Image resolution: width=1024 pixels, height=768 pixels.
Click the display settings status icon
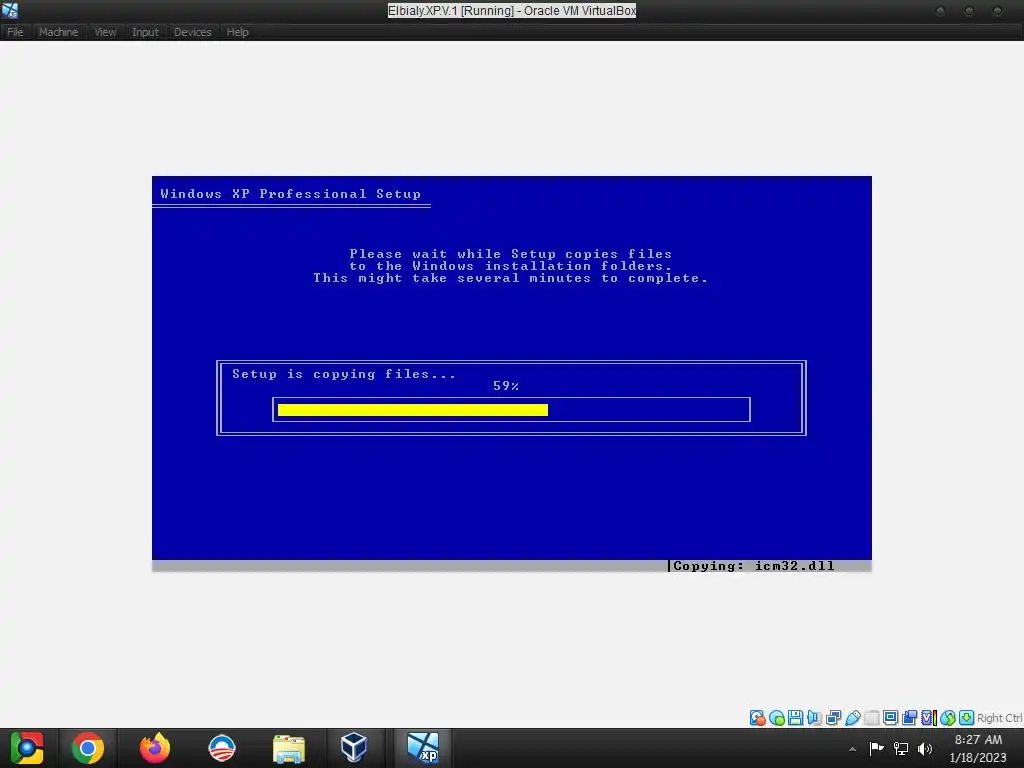(890, 718)
